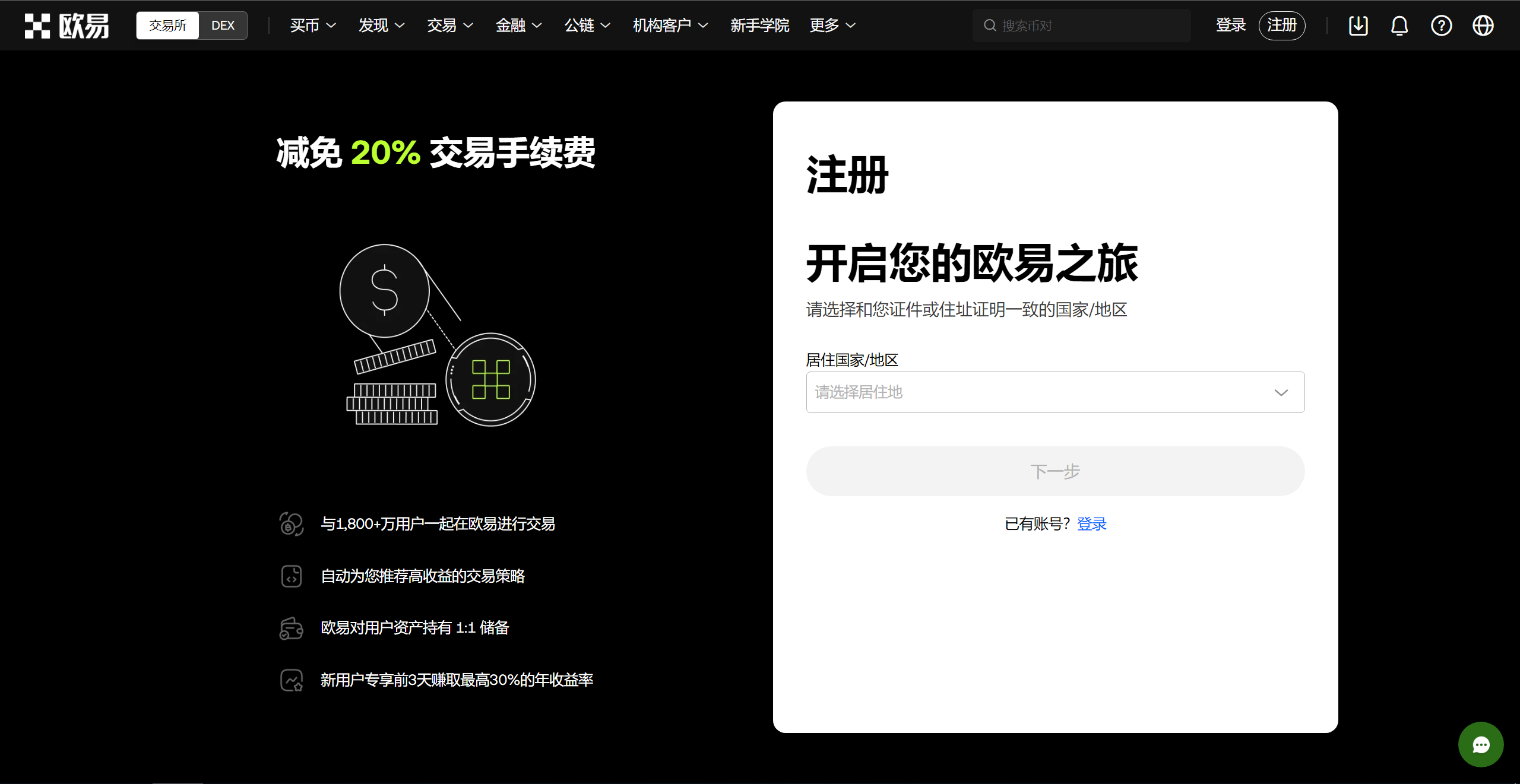
Task: Switch to the DEX mode
Action: (x=223, y=25)
